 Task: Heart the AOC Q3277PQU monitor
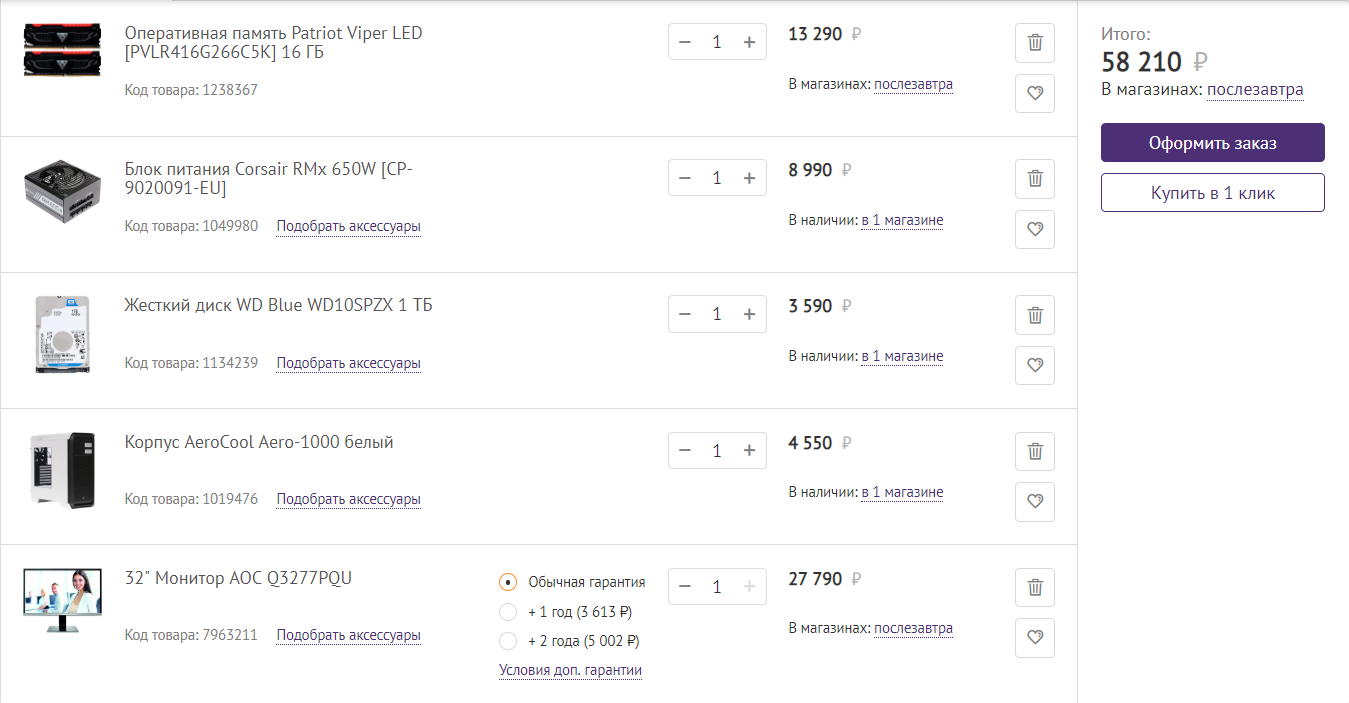coord(1035,637)
